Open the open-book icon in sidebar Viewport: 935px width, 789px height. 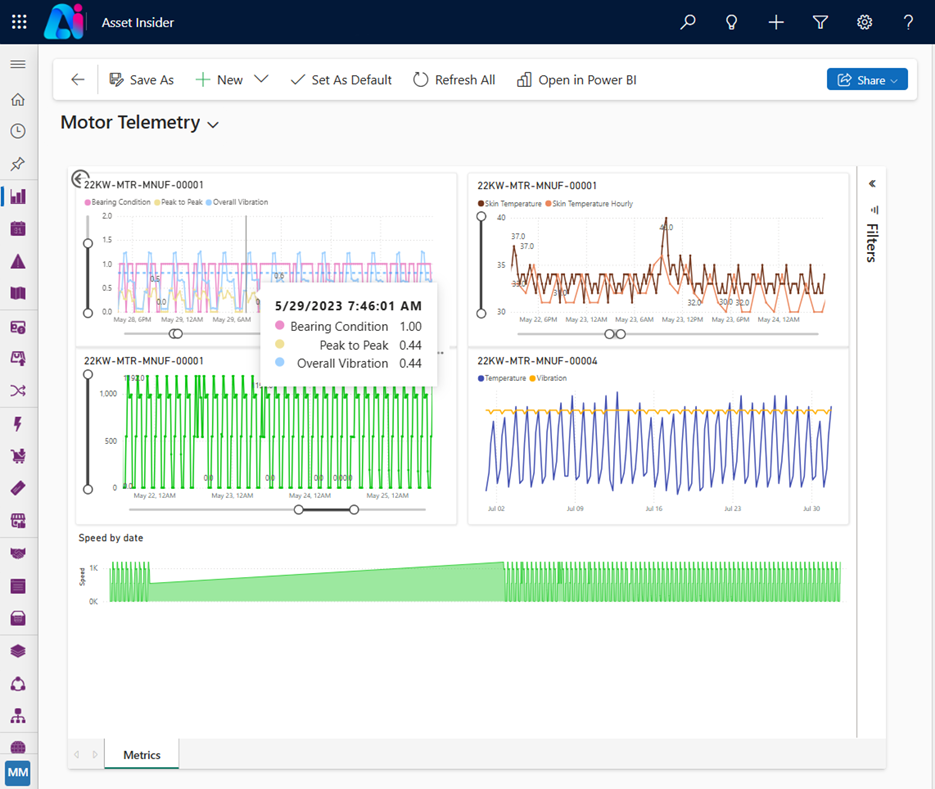point(18,293)
